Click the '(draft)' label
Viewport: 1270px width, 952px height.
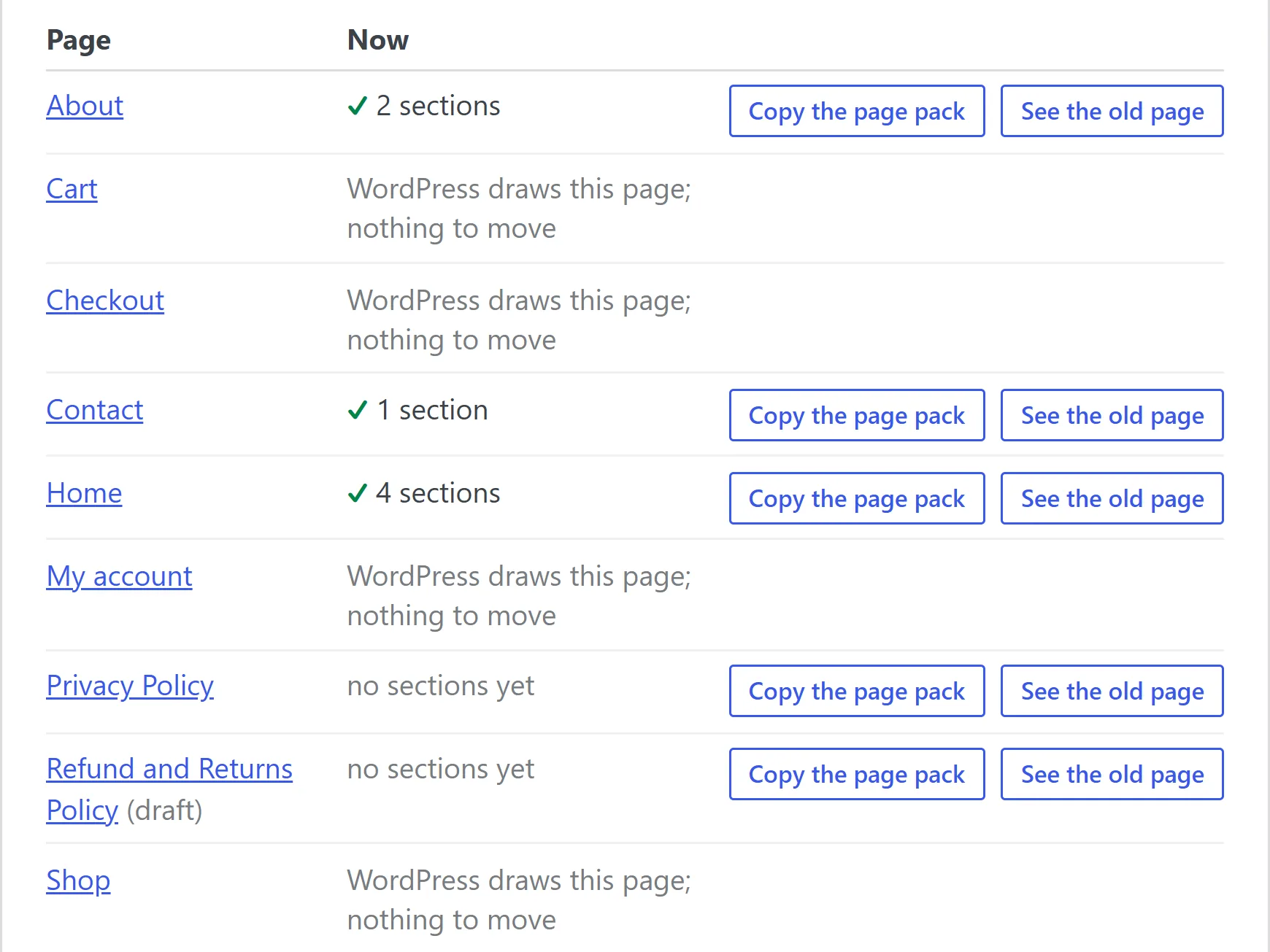[x=164, y=810]
